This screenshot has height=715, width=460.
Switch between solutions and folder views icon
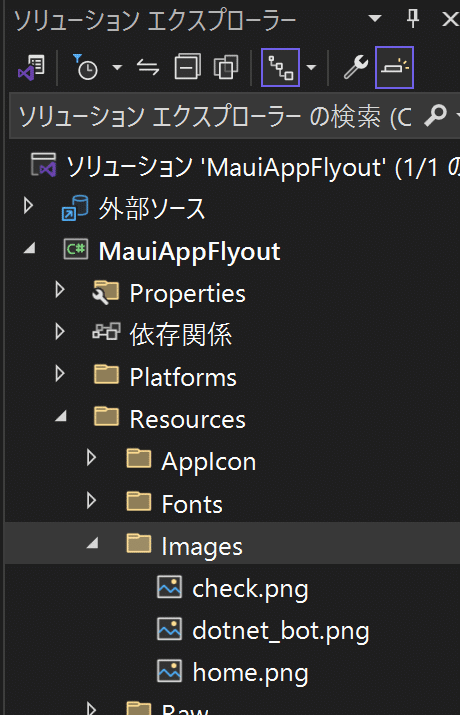click(x=31, y=68)
